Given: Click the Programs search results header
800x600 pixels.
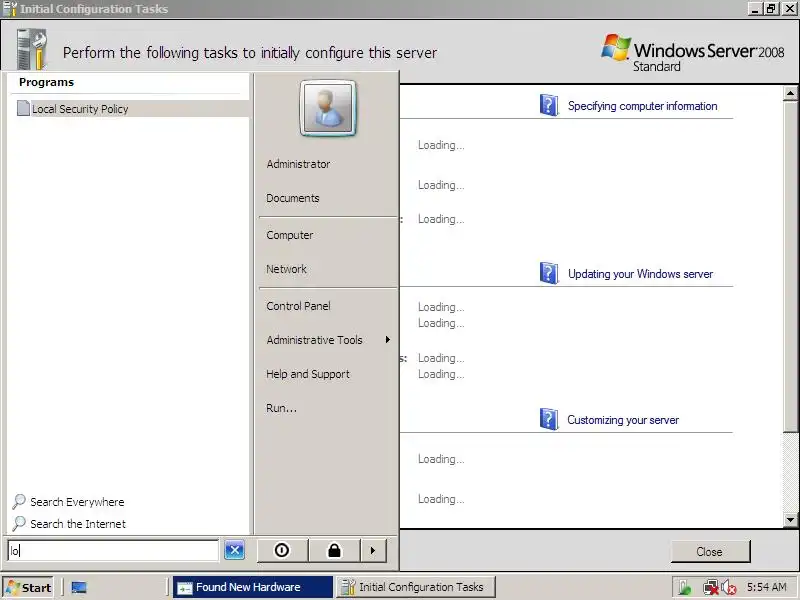Looking at the screenshot, I should (46, 82).
